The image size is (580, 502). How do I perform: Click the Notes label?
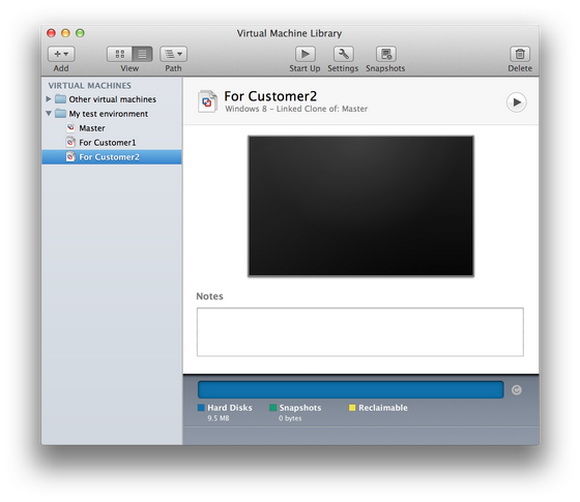coord(210,296)
